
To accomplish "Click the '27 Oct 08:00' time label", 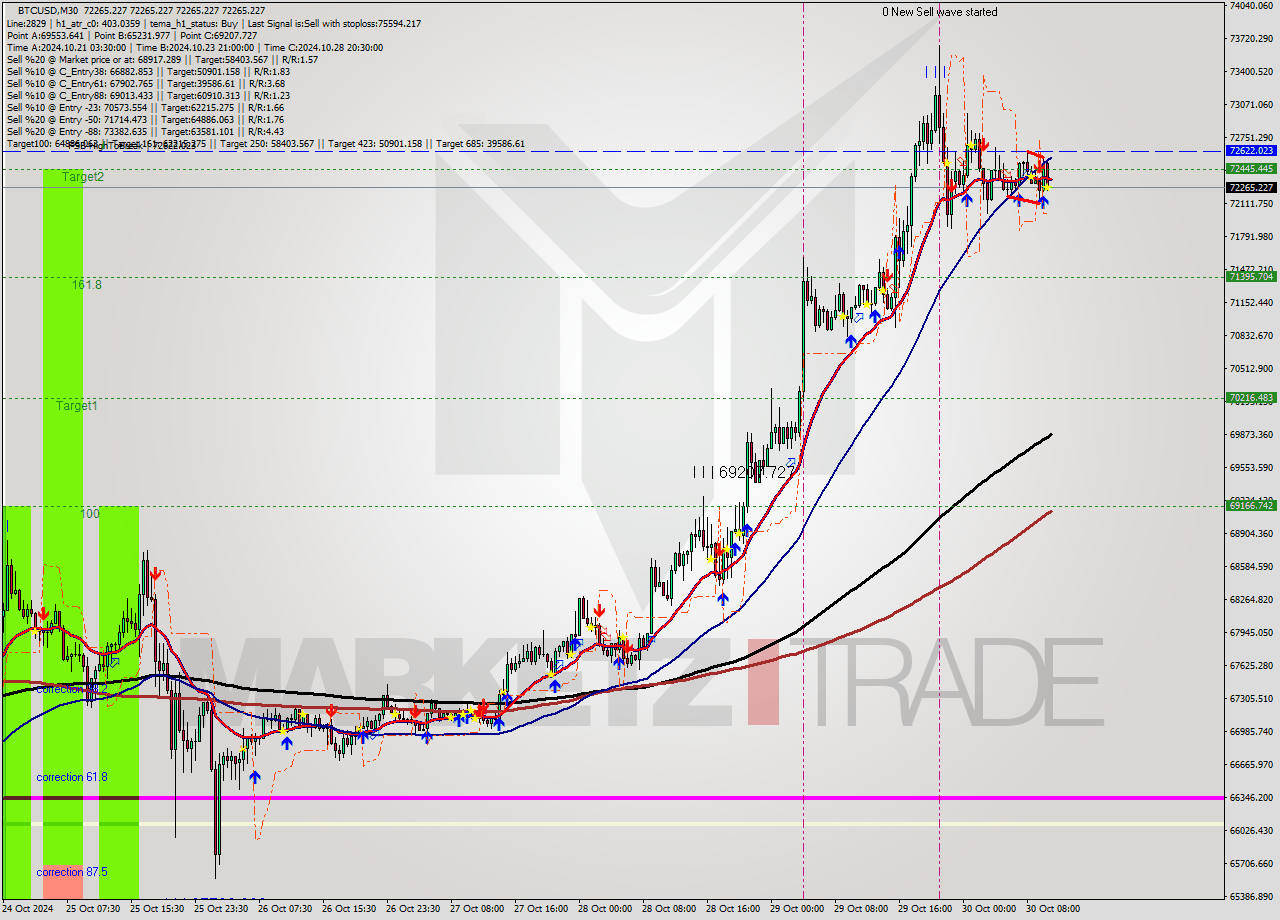I will click(x=477, y=909).
